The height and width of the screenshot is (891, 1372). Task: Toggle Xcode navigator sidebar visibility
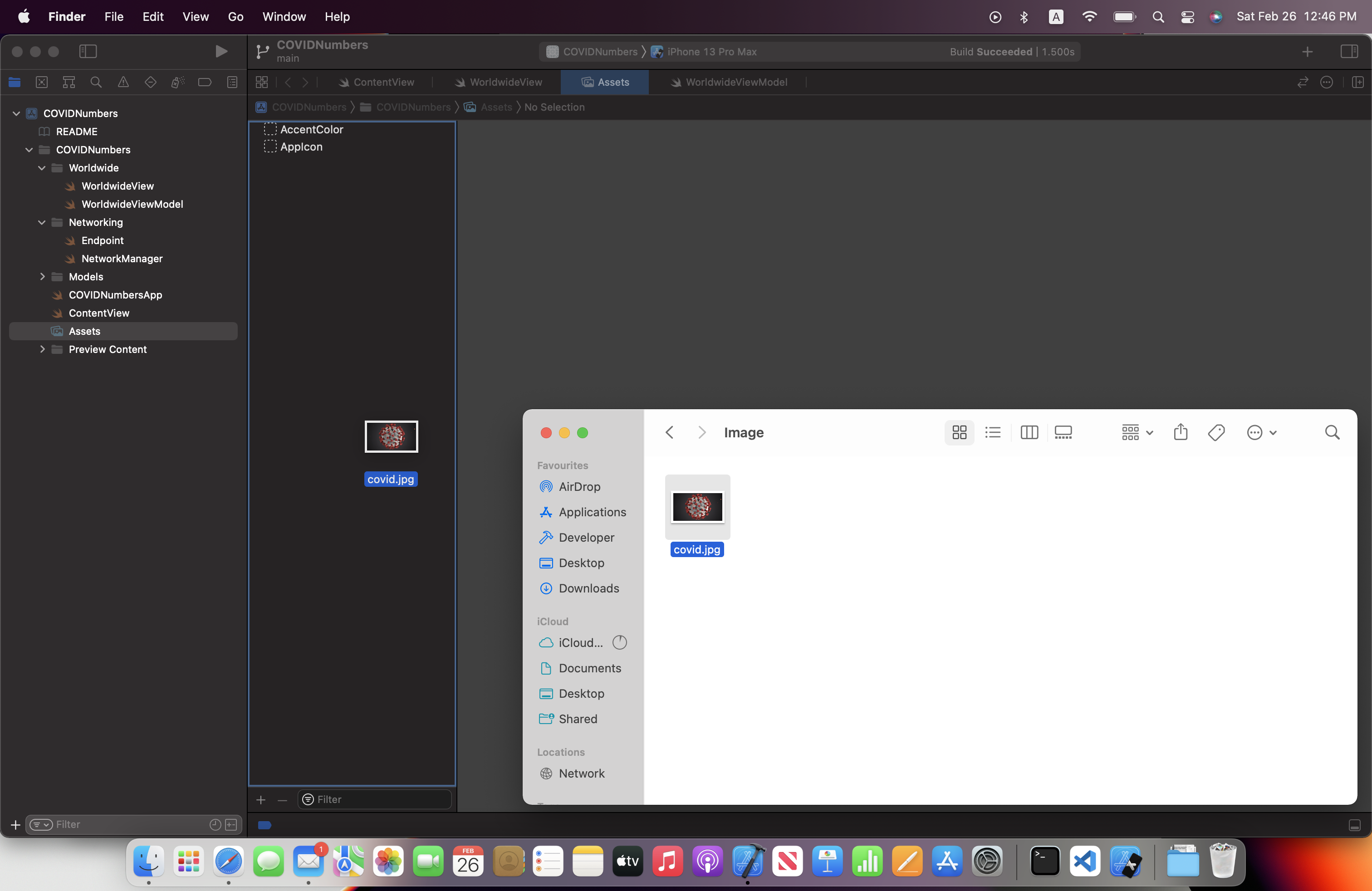[88, 51]
